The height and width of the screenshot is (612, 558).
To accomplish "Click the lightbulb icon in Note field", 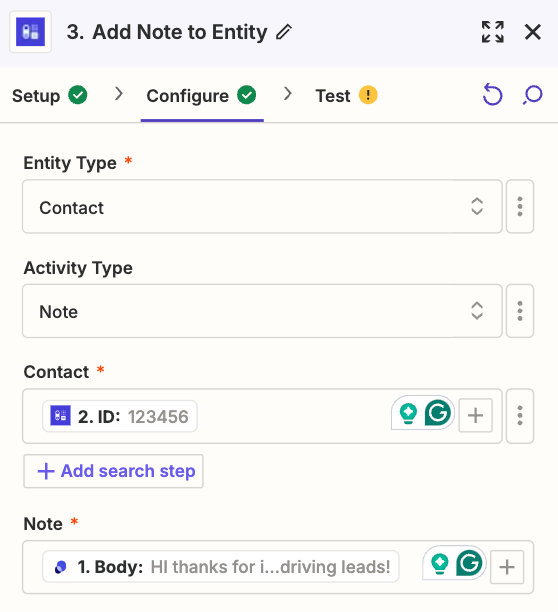I will click(x=440, y=564).
